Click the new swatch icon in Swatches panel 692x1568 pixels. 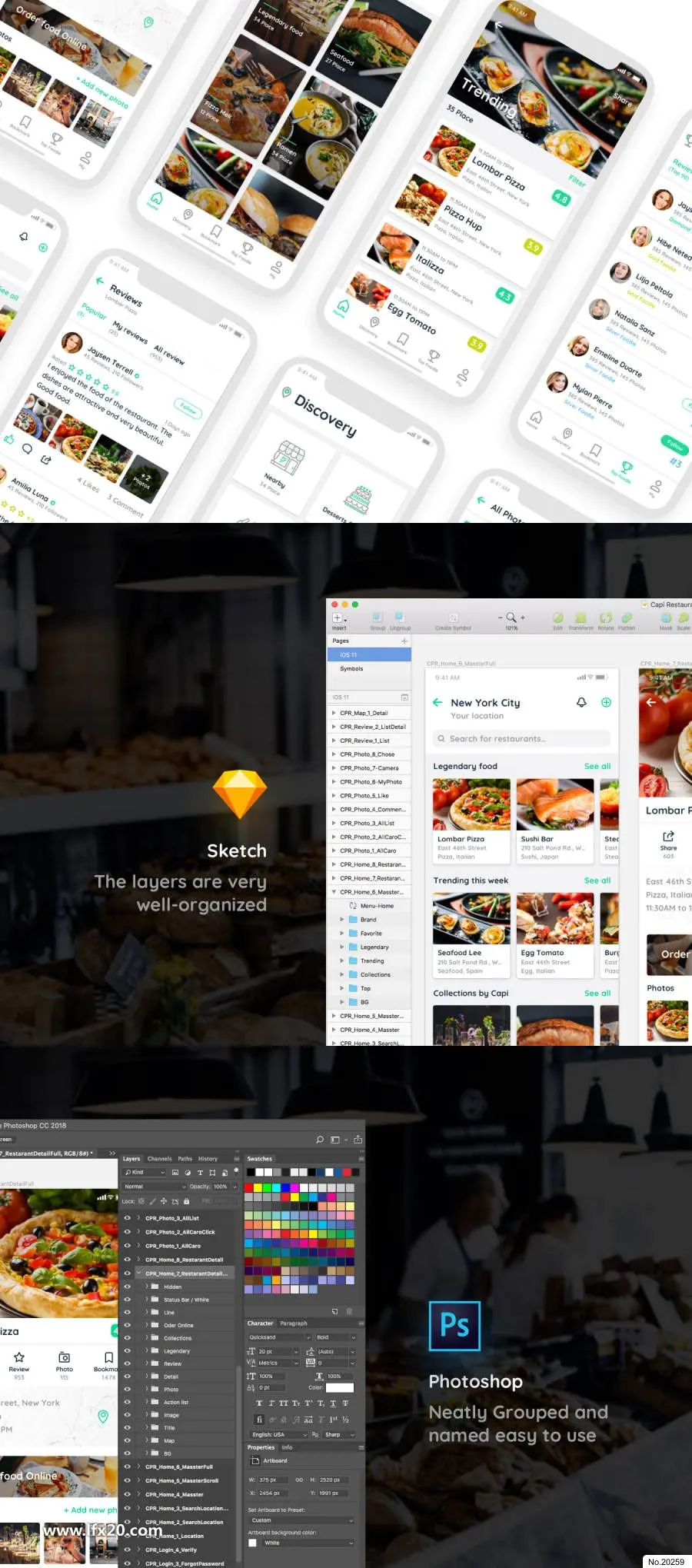[334, 1311]
